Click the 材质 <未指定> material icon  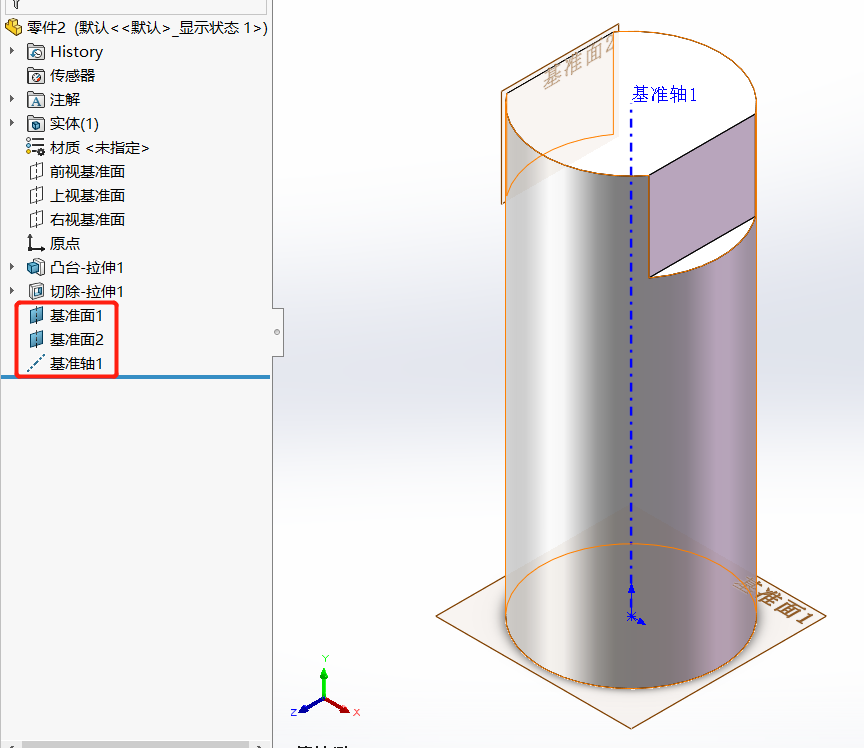33,147
